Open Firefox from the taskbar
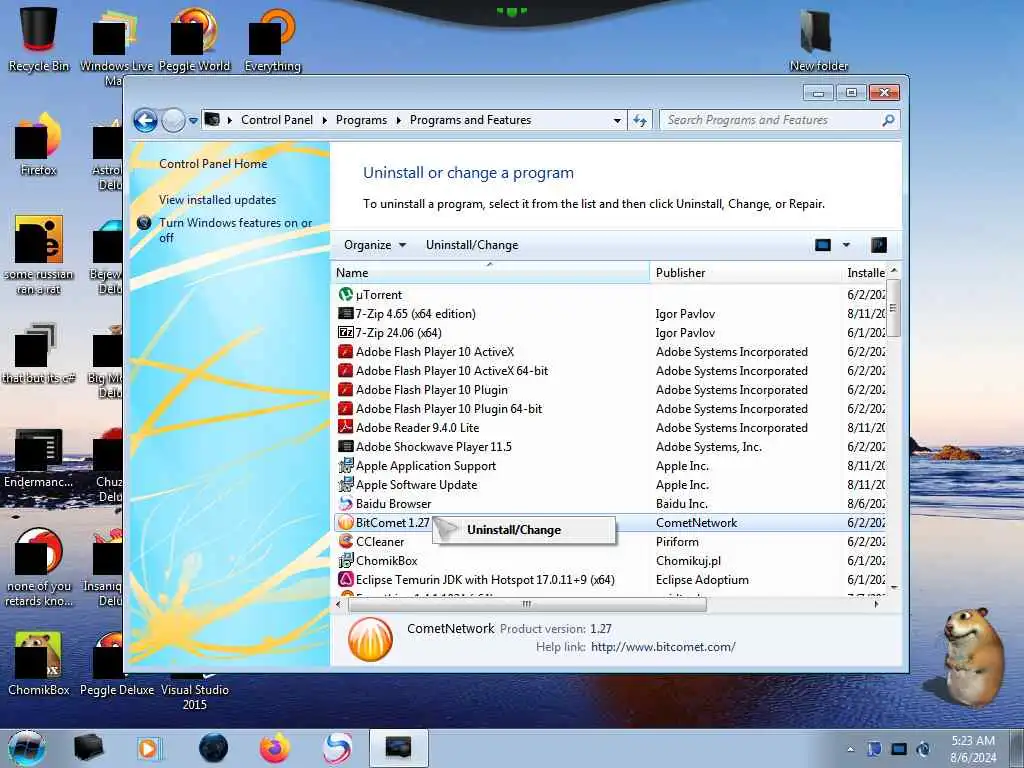Image resolution: width=1024 pixels, height=768 pixels. pos(275,748)
